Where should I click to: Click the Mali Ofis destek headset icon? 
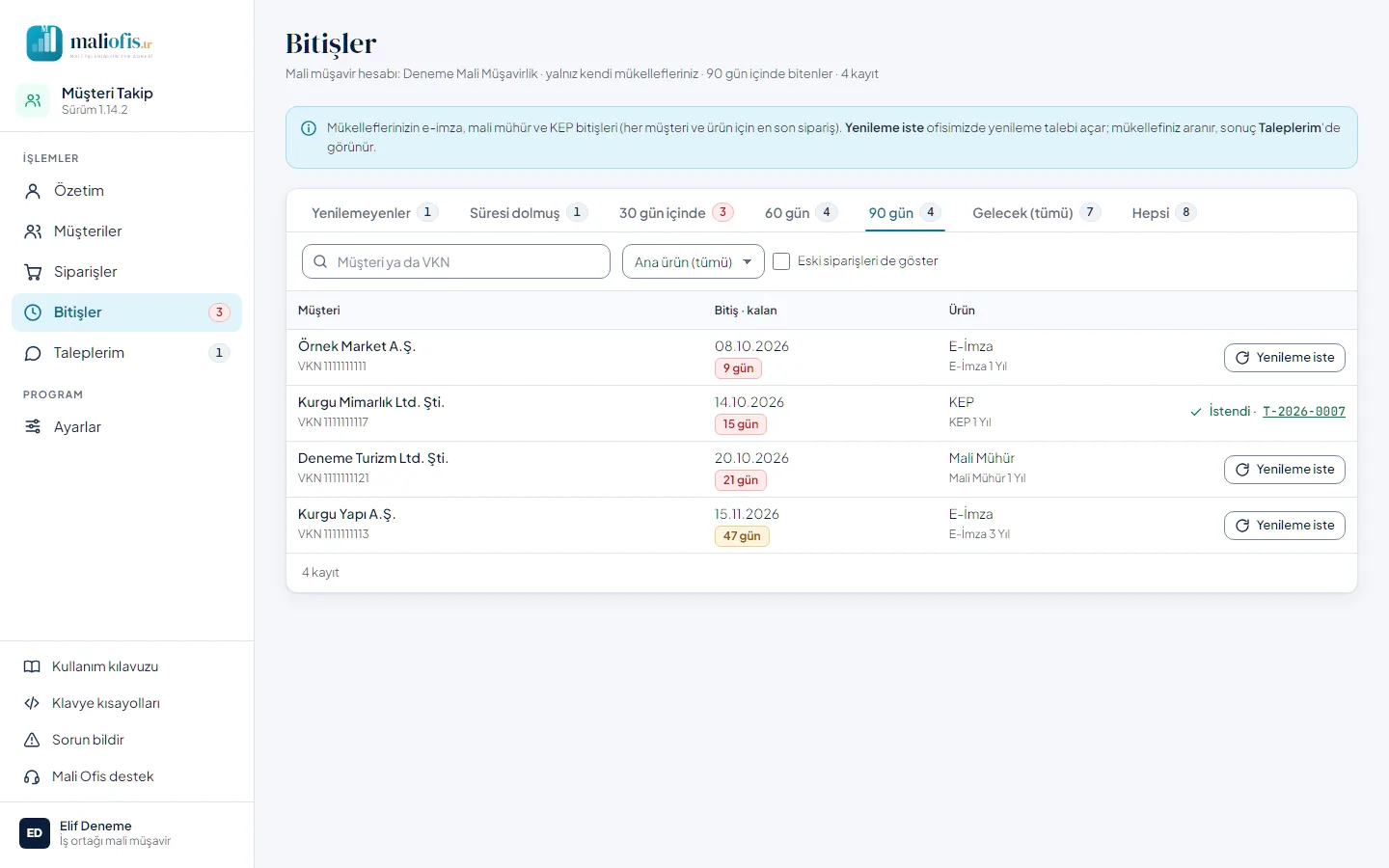[x=32, y=776]
